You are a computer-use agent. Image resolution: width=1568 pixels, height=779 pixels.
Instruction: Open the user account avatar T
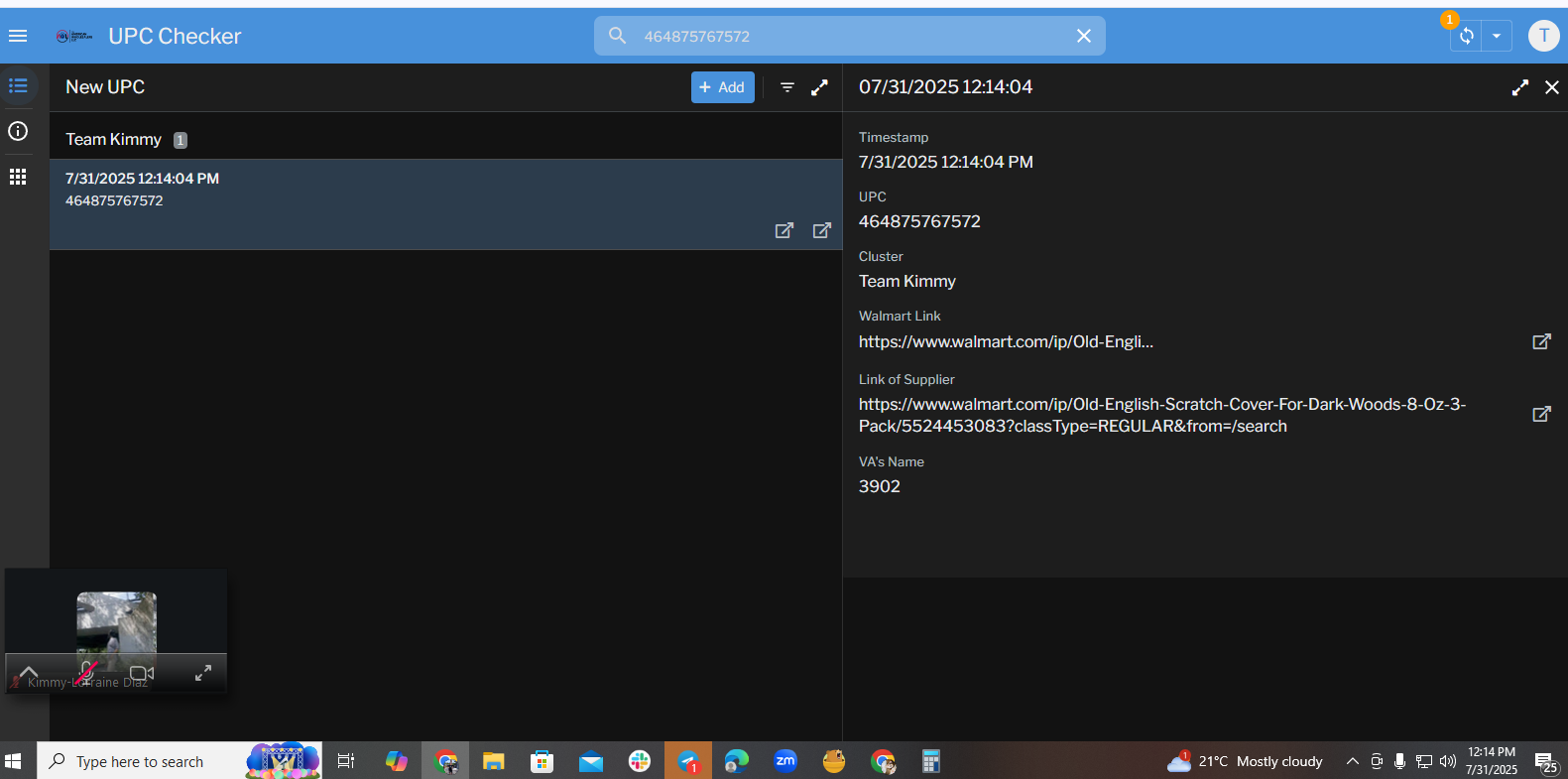click(1543, 36)
